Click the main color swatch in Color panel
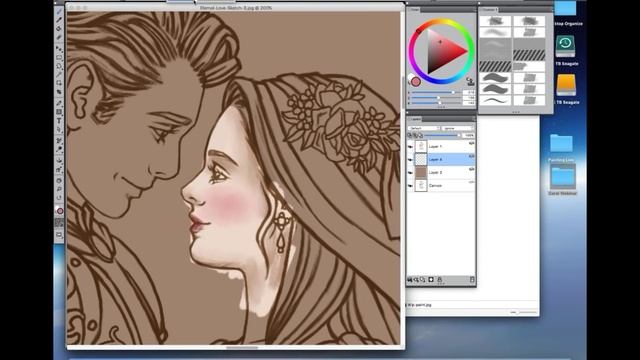Image resolution: width=640 pixels, height=360 pixels. click(x=416, y=82)
